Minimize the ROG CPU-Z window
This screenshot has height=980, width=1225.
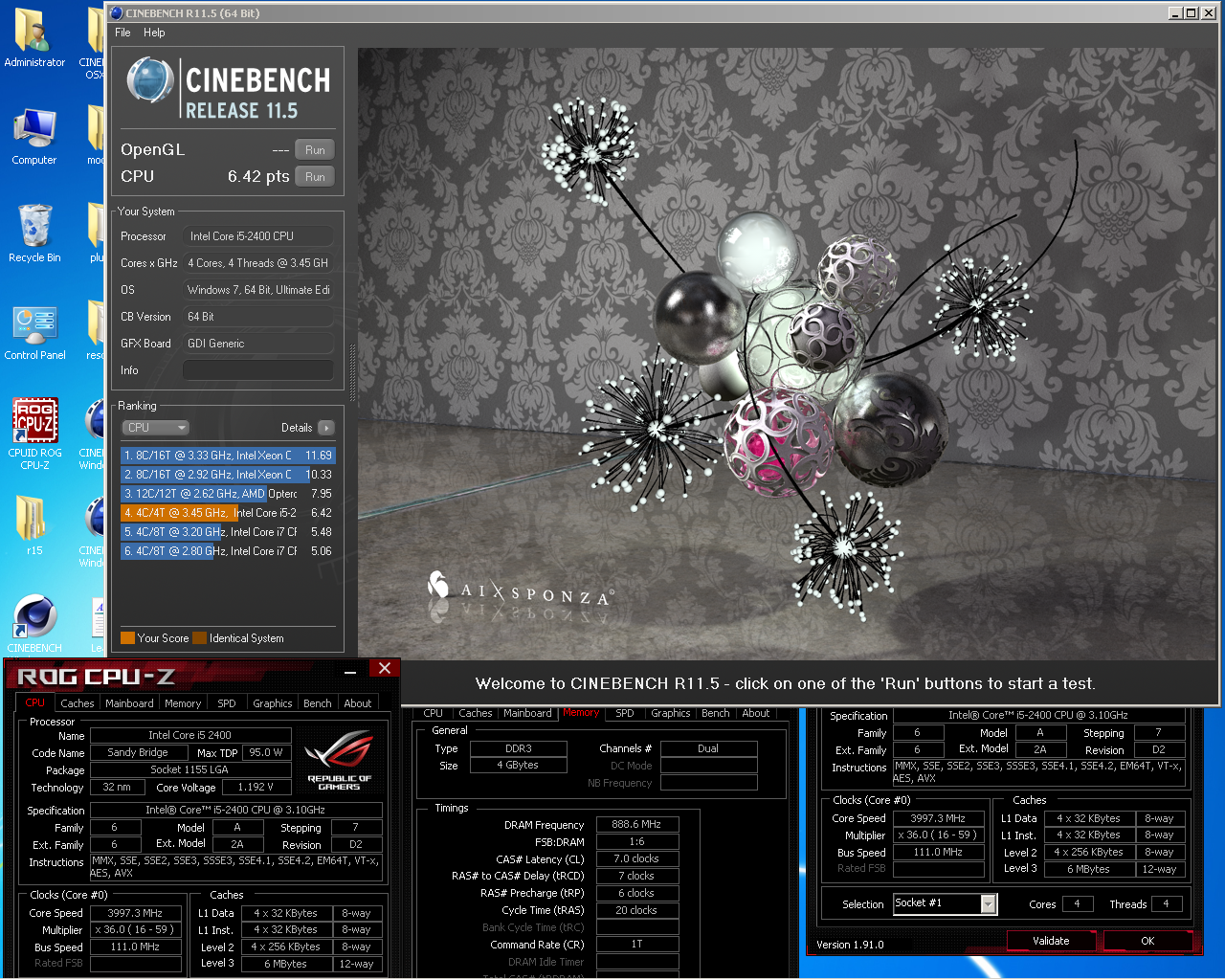(x=351, y=670)
